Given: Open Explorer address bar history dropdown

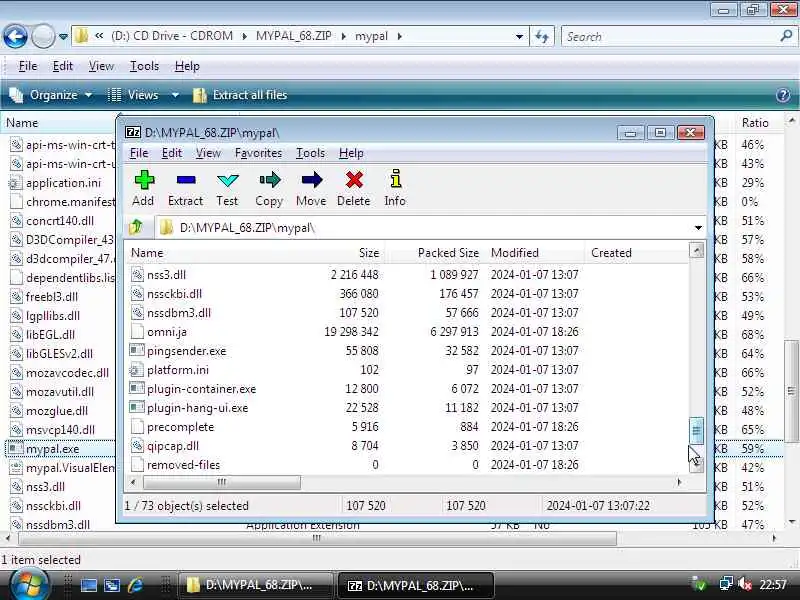Looking at the screenshot, I should tap(519, 37).
